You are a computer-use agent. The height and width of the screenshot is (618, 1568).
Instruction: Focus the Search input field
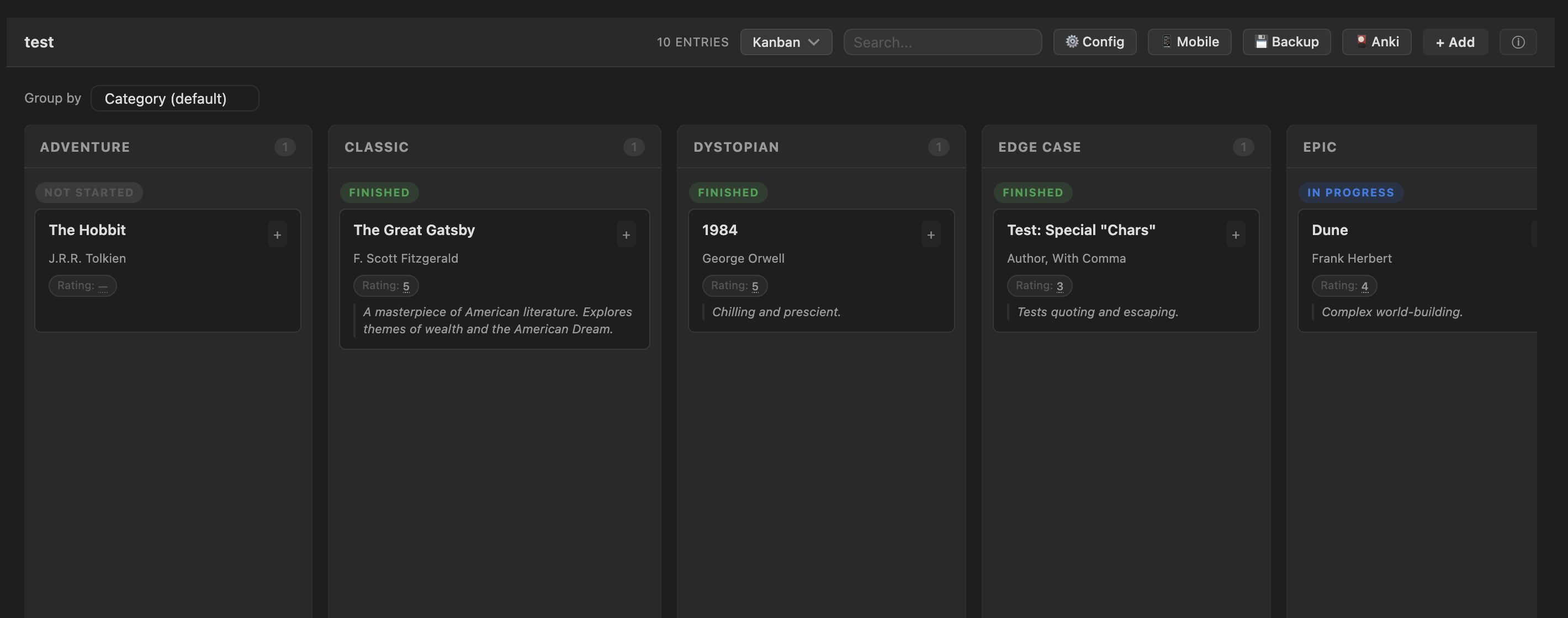(x=942, y=42)
